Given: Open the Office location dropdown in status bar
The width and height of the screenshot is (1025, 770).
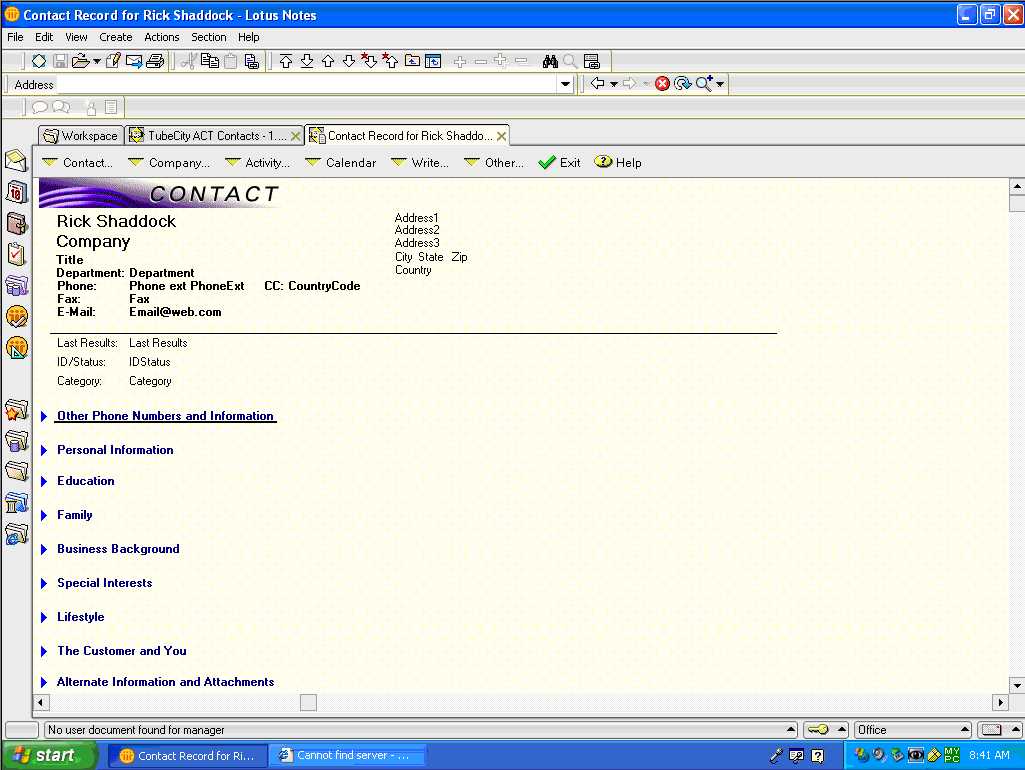Looking at the screenshot, I should 964,730.
